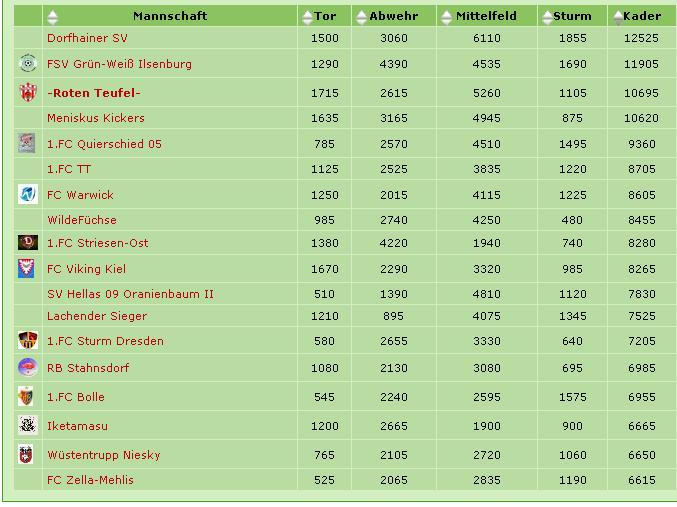Viewport: 677px width, 507px height.
Task: Click the FC Viking Kiel crest
Action: tap(27, 268)
